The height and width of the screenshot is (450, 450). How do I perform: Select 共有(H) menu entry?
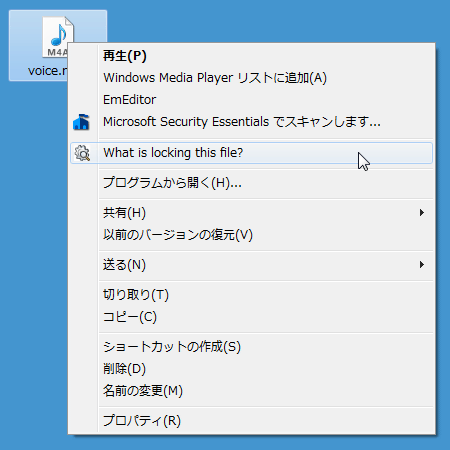click(x=251, y=213)
